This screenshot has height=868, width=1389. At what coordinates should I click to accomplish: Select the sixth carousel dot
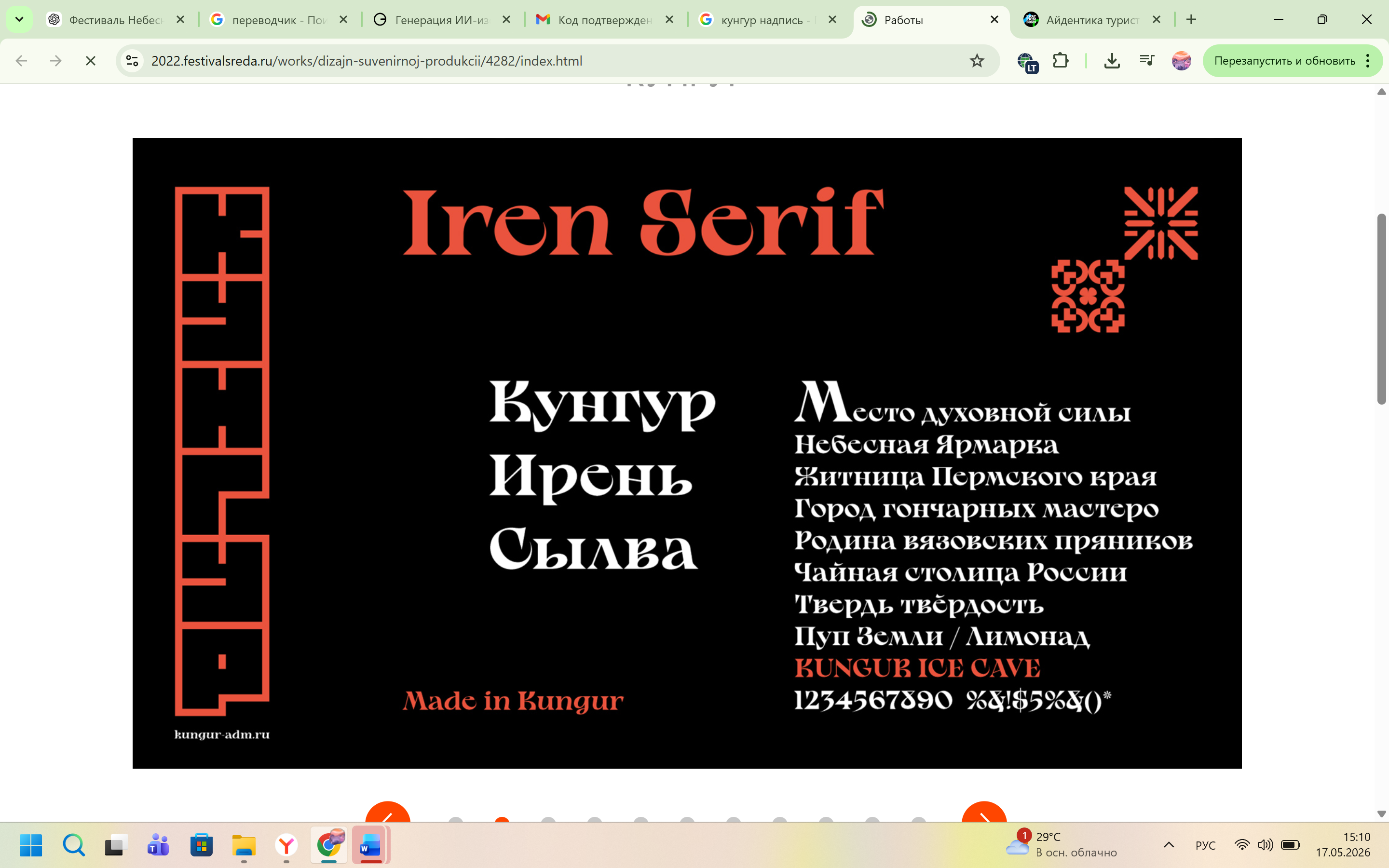pyautogui.click(x=687, y=819)
